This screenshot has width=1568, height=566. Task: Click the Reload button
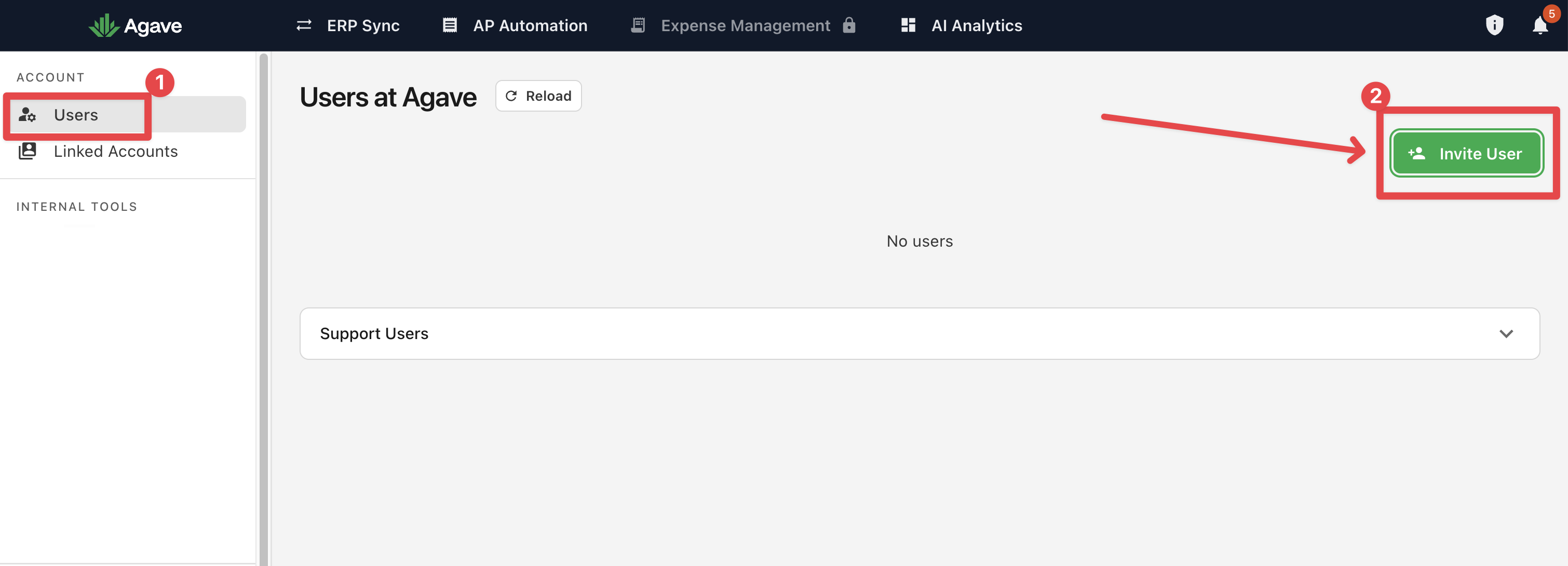tap(538, 96)
